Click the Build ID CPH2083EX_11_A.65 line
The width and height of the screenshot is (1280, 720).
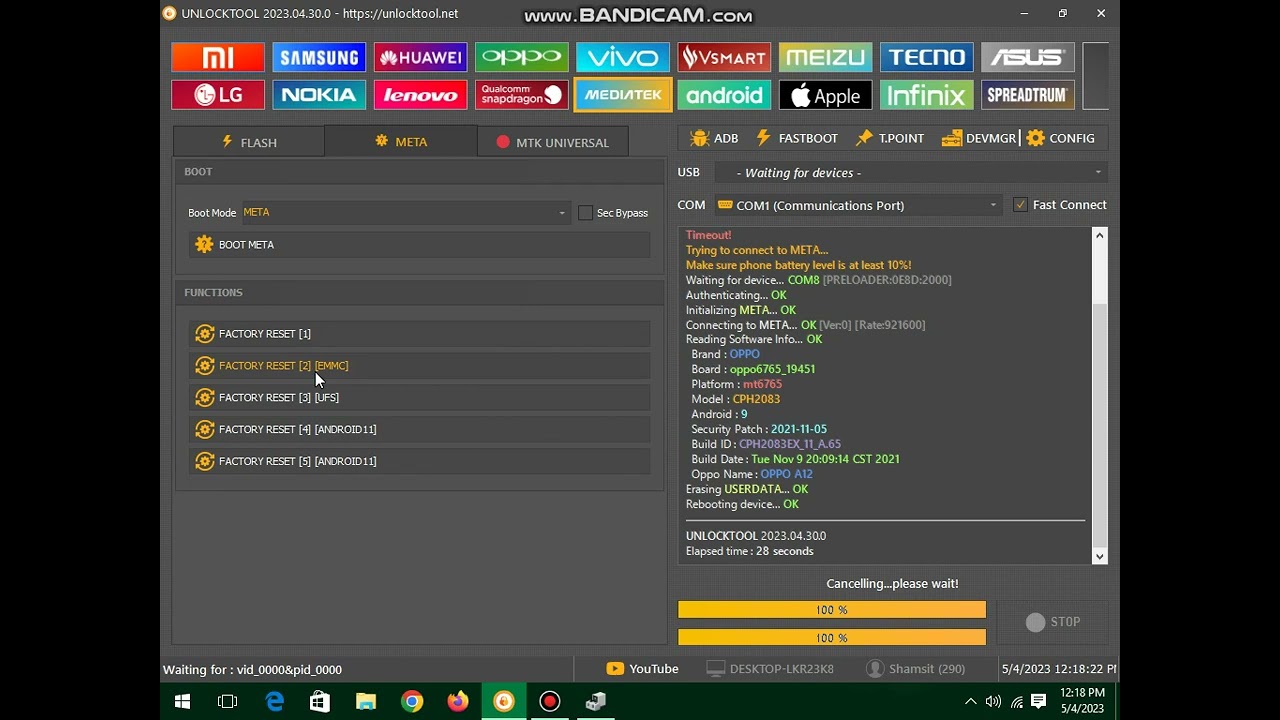pyautogui.click(x=765, y=444)
